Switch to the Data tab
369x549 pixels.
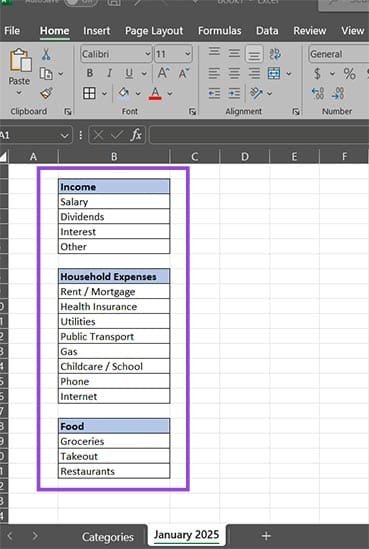267,31
